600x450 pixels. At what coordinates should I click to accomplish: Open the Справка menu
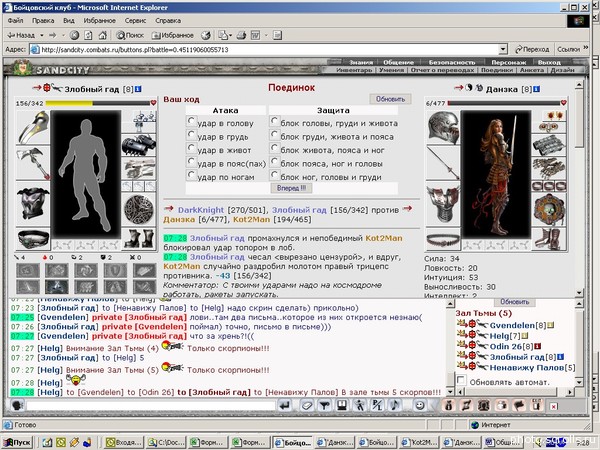(x=168, y=21)
